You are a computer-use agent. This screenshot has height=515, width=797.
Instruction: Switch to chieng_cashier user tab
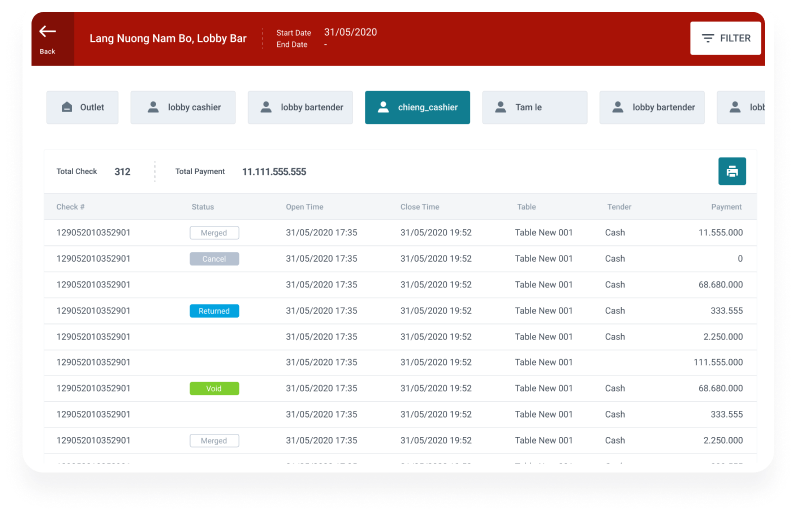(x=417, y=107)
